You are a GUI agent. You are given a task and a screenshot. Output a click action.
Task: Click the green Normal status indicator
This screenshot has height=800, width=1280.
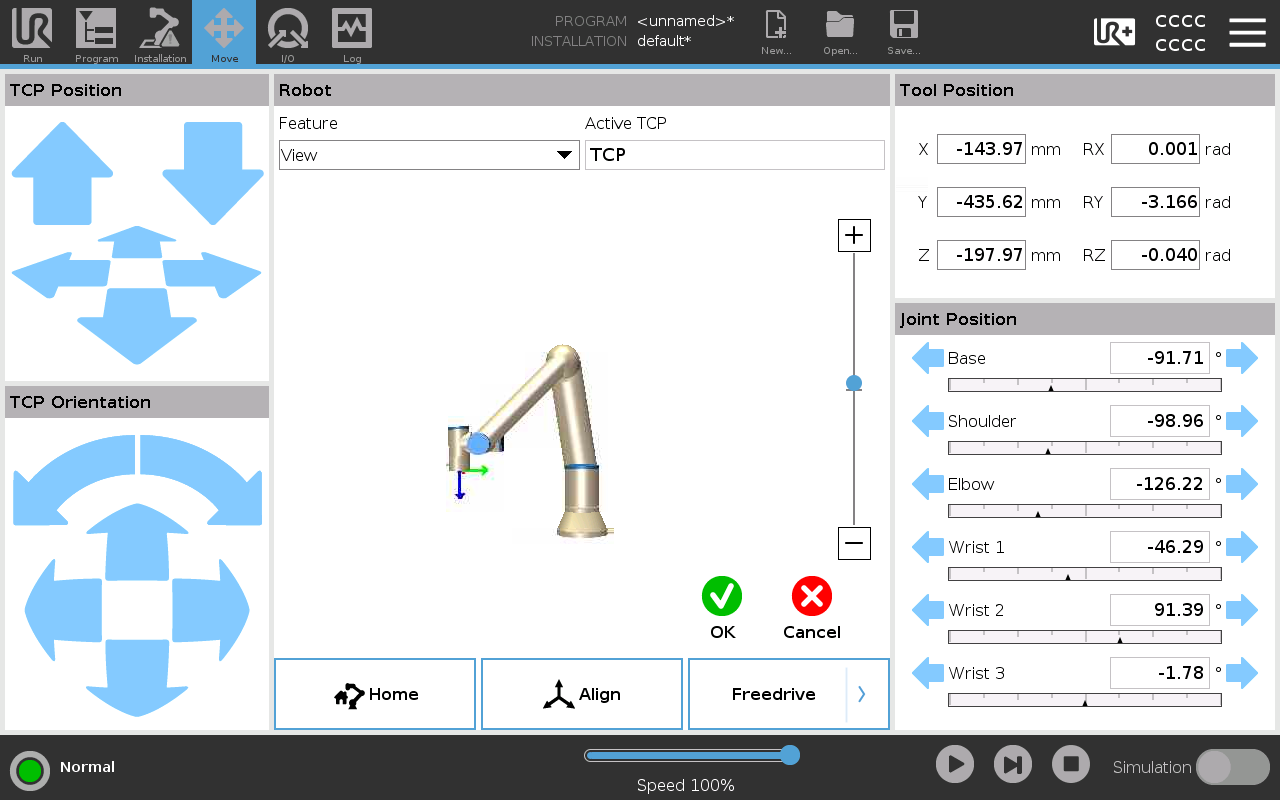[x=30, y=770]
